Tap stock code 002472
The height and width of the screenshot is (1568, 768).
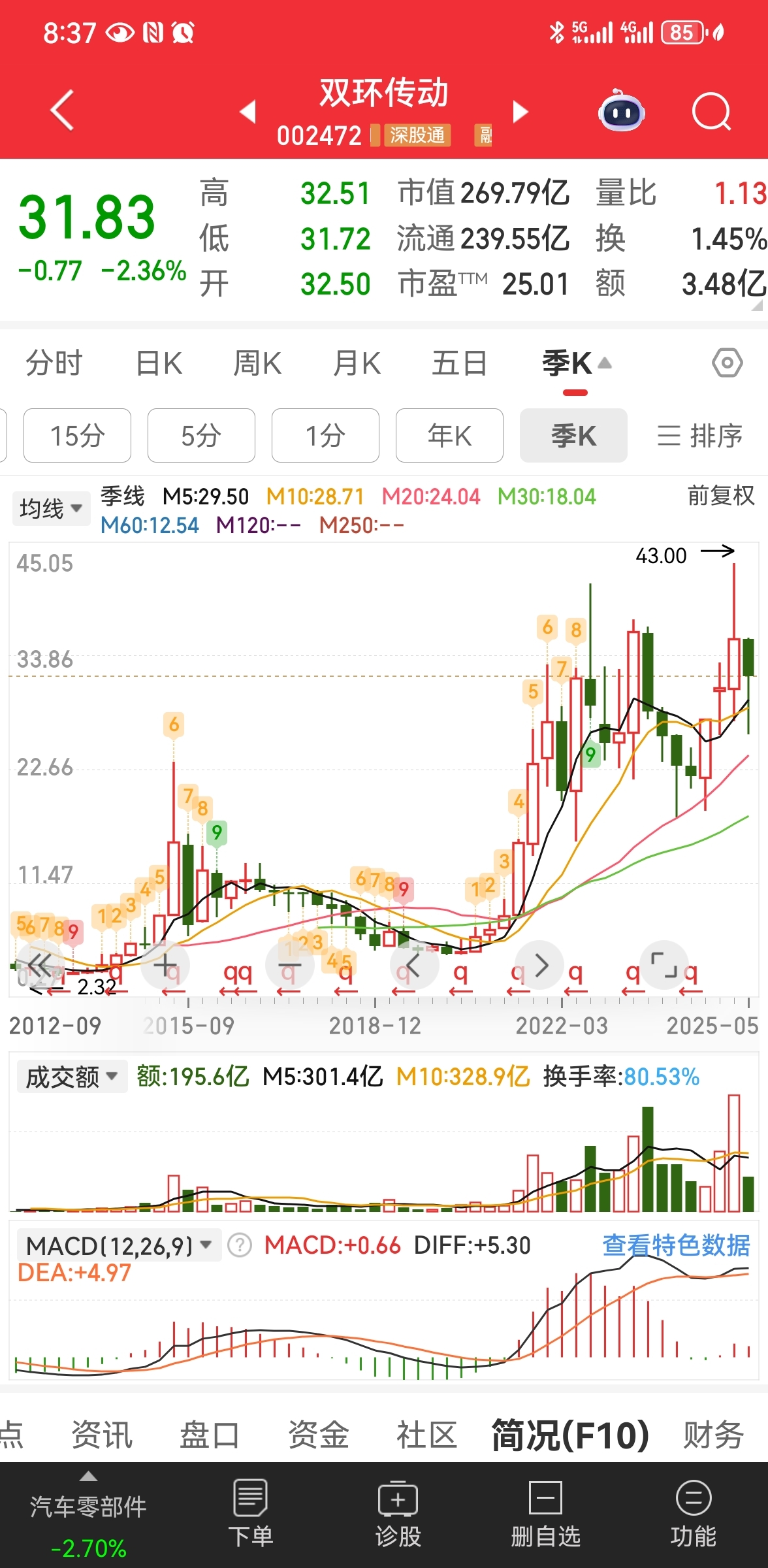319,136
